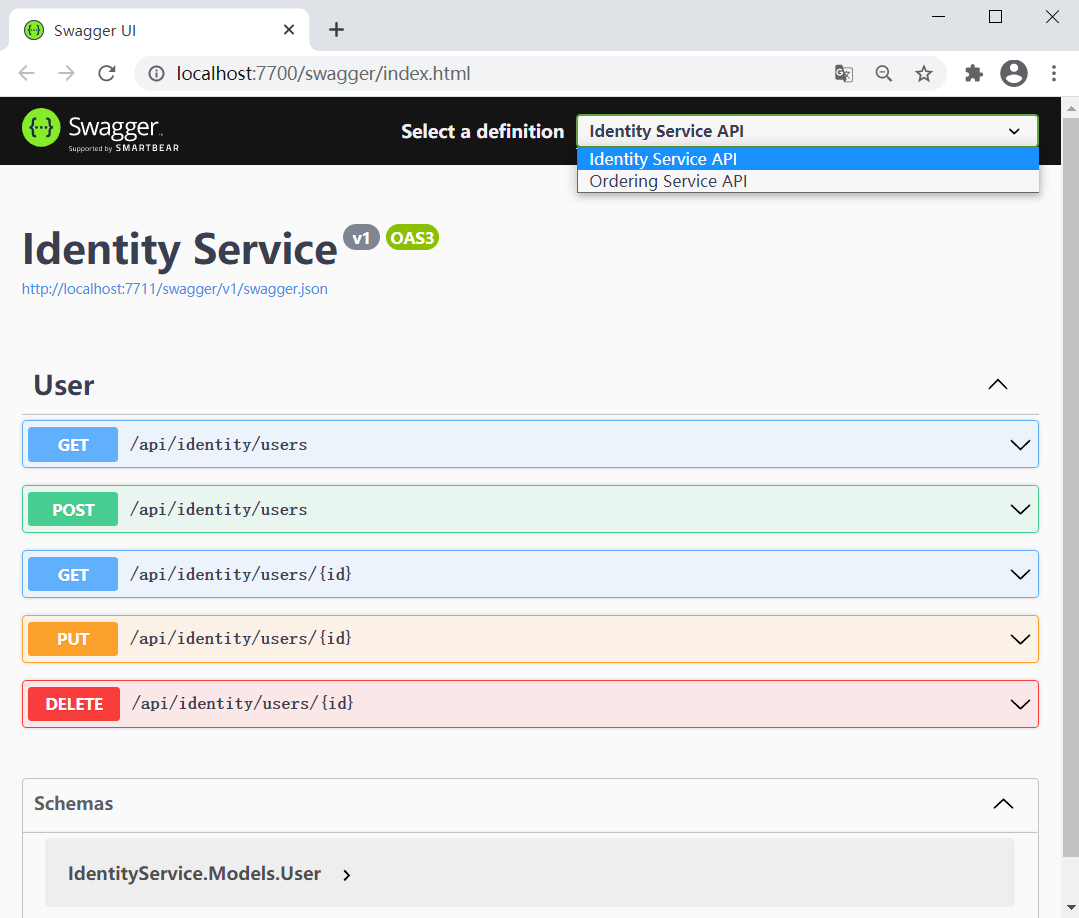Bookmark this page with the star icon
This screenshot has width=1079, height=918.
(924, 73)
